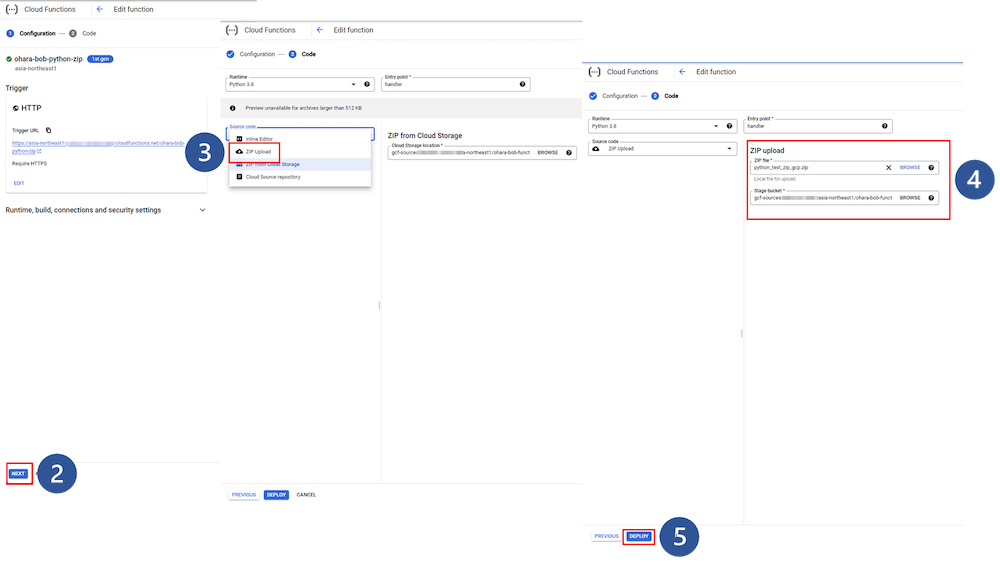The image size is (1000, 562).
Task: Click the ZIP from Cloud Storage heading
Action: click(425, 135)
